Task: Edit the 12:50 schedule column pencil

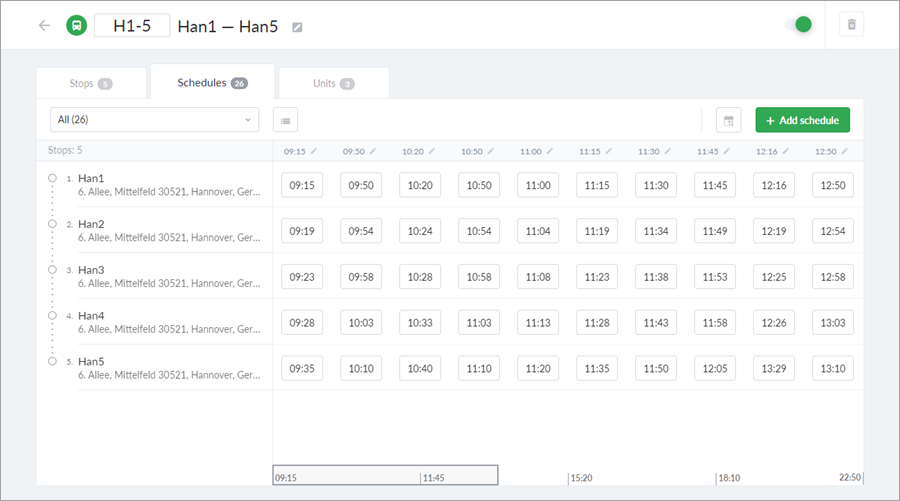Action: [x=845, y=151]
